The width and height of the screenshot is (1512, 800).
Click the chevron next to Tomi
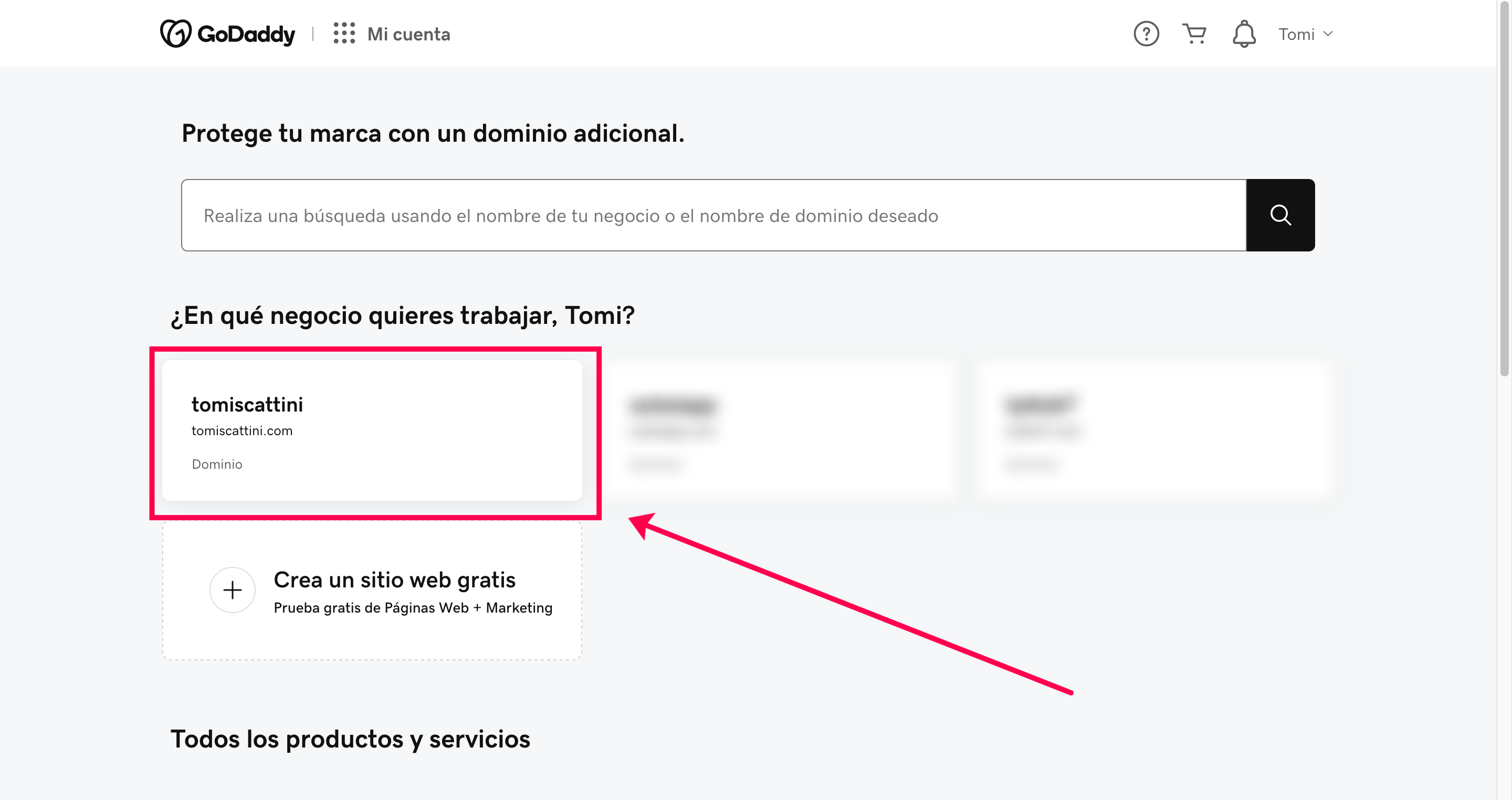tap(1328, 34)
